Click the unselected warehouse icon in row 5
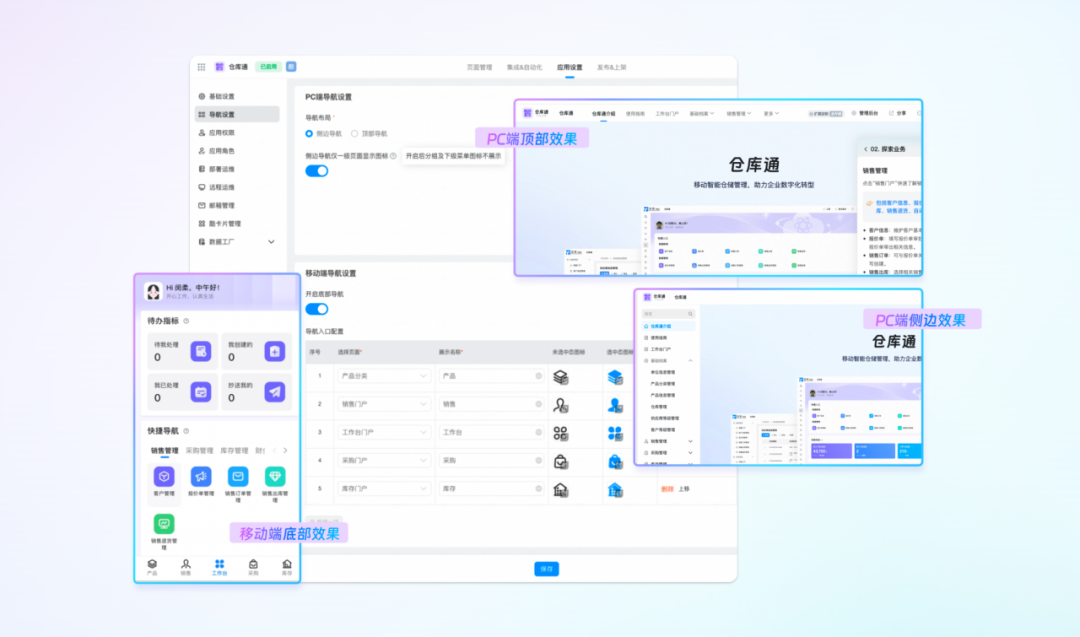This screenshot has height=637, width=1080. click(x=561, y=490)
